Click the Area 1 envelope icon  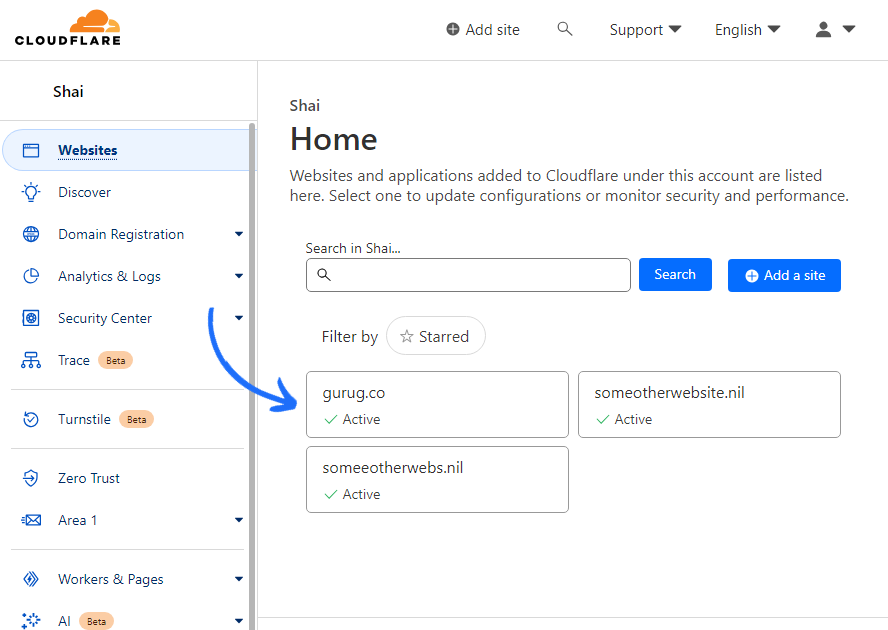(31, 520)
